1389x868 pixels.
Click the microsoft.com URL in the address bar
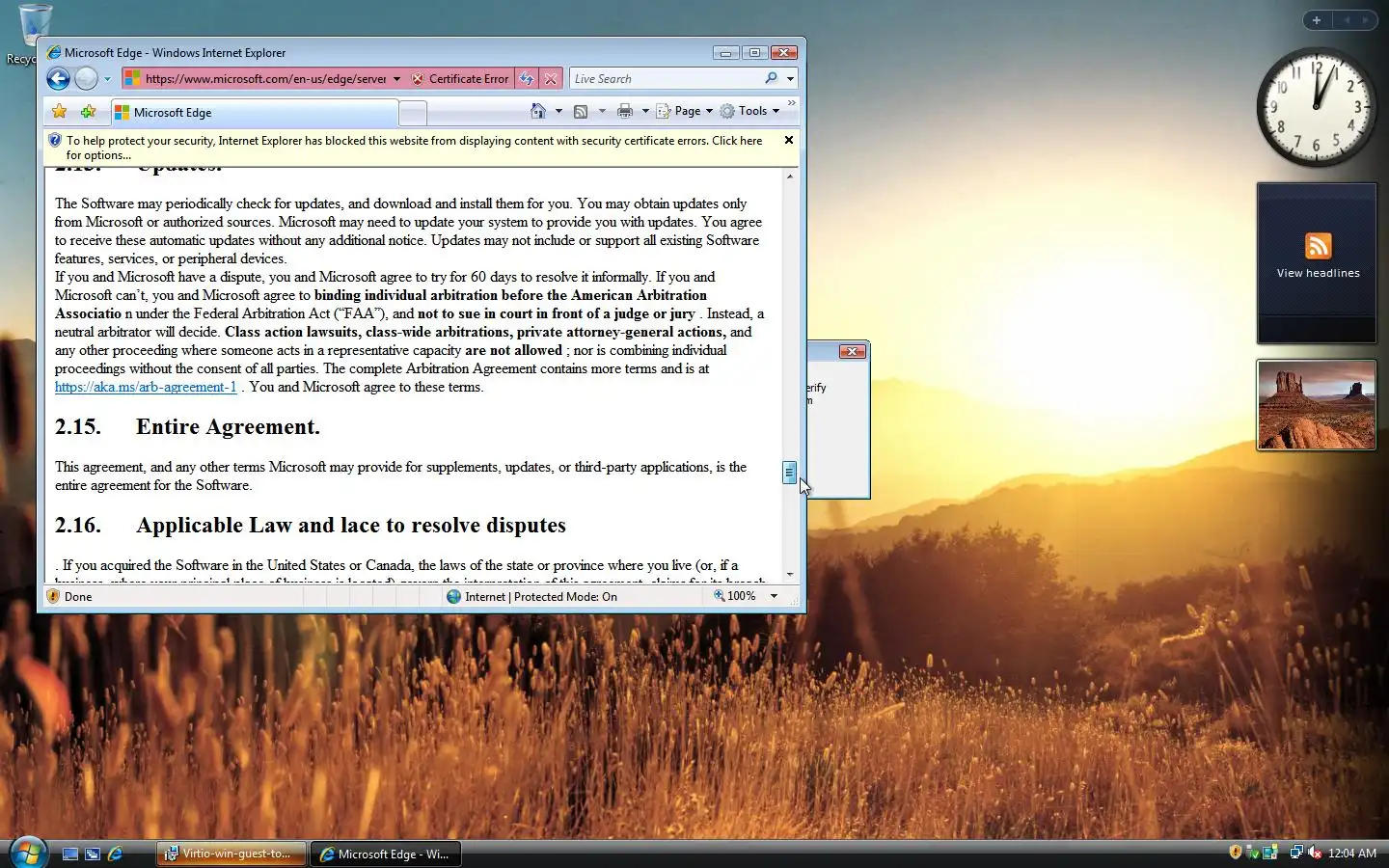(x=265, y=79)
